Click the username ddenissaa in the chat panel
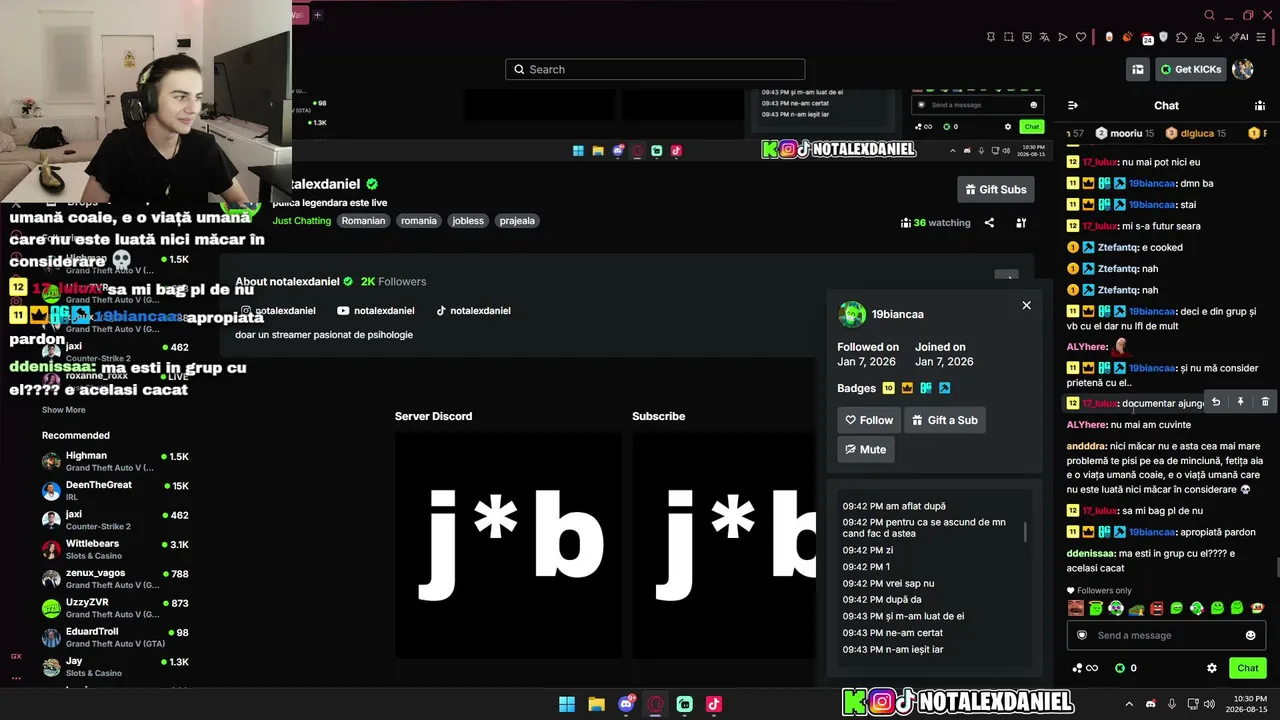Screen dimensions: 1280x720 [1090, 554]
